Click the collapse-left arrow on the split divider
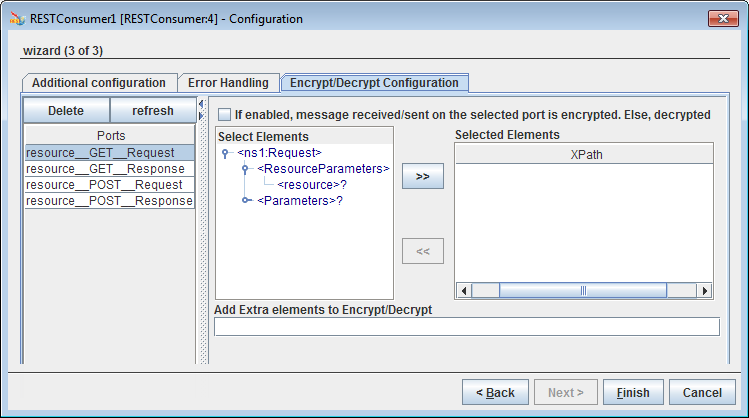This screenshot has width=749, height=418. [x=202, y=102]
